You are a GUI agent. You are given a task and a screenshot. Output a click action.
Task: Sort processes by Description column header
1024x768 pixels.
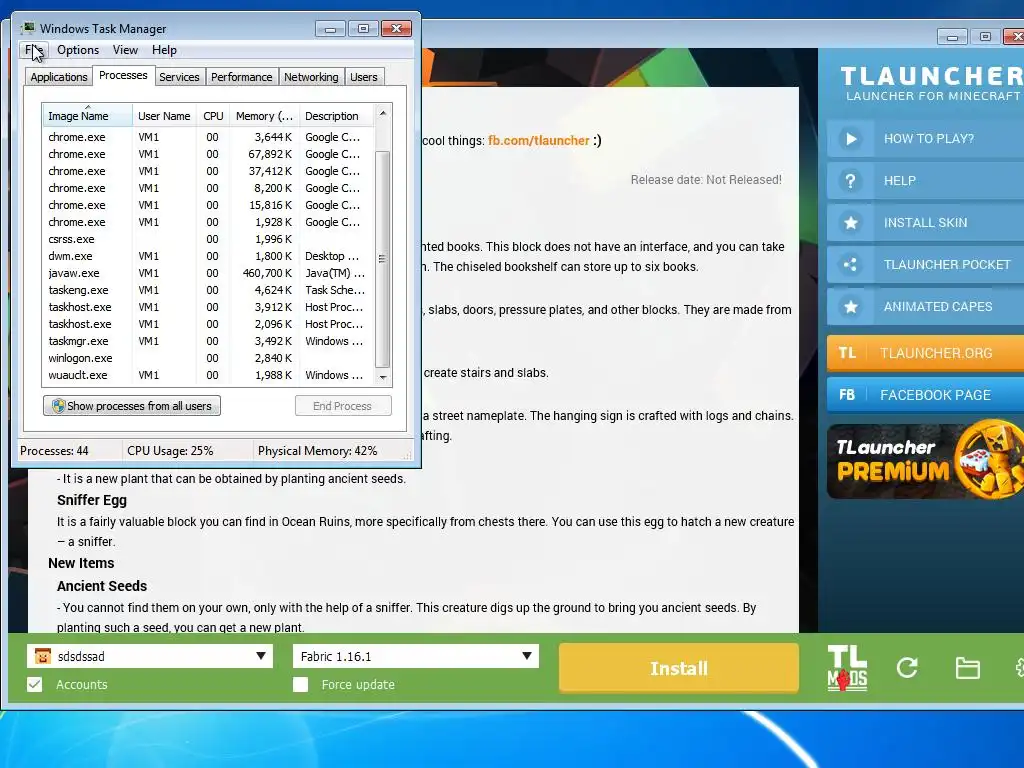(336, 116)
